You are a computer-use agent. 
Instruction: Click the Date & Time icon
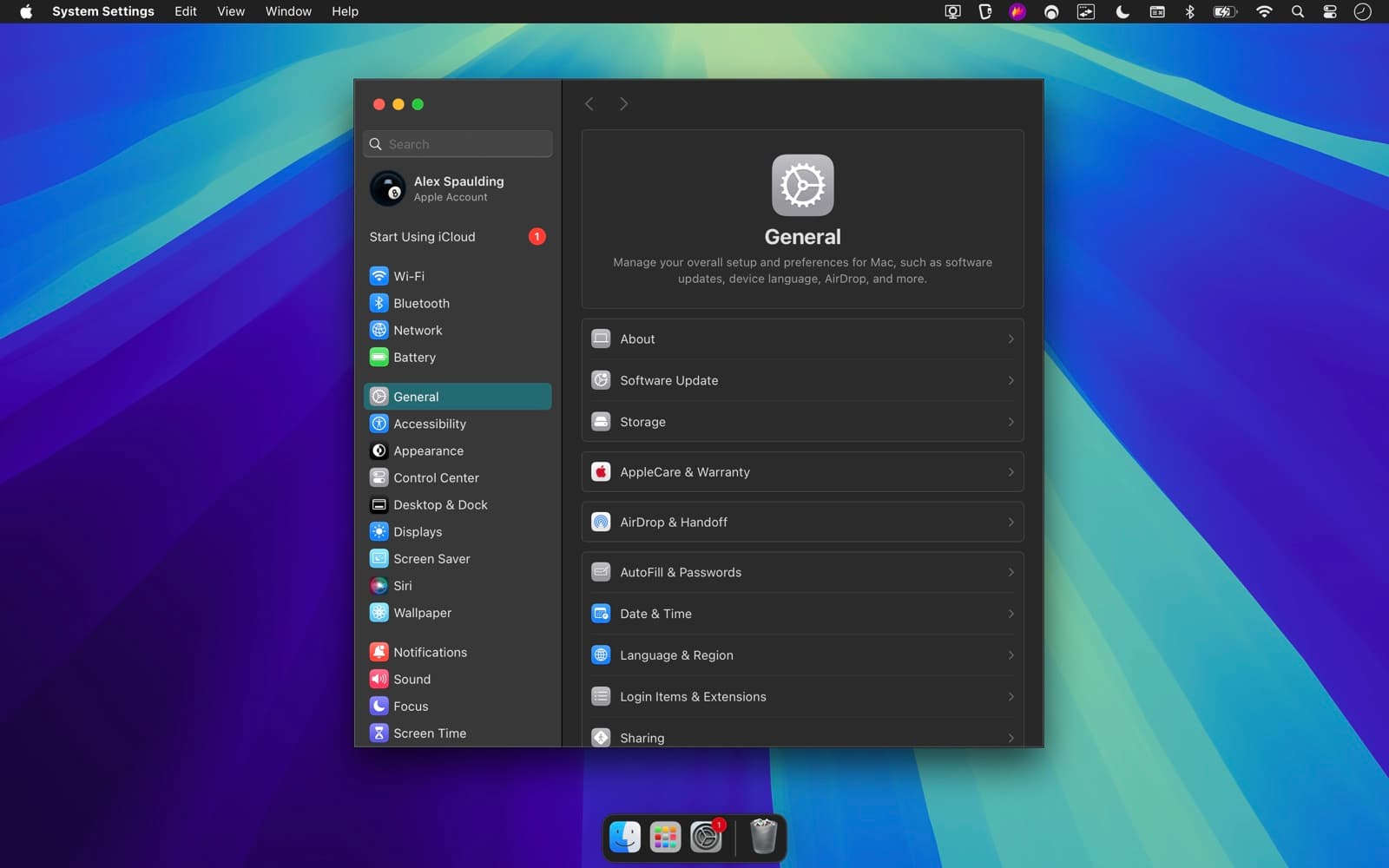coord(601,614)
